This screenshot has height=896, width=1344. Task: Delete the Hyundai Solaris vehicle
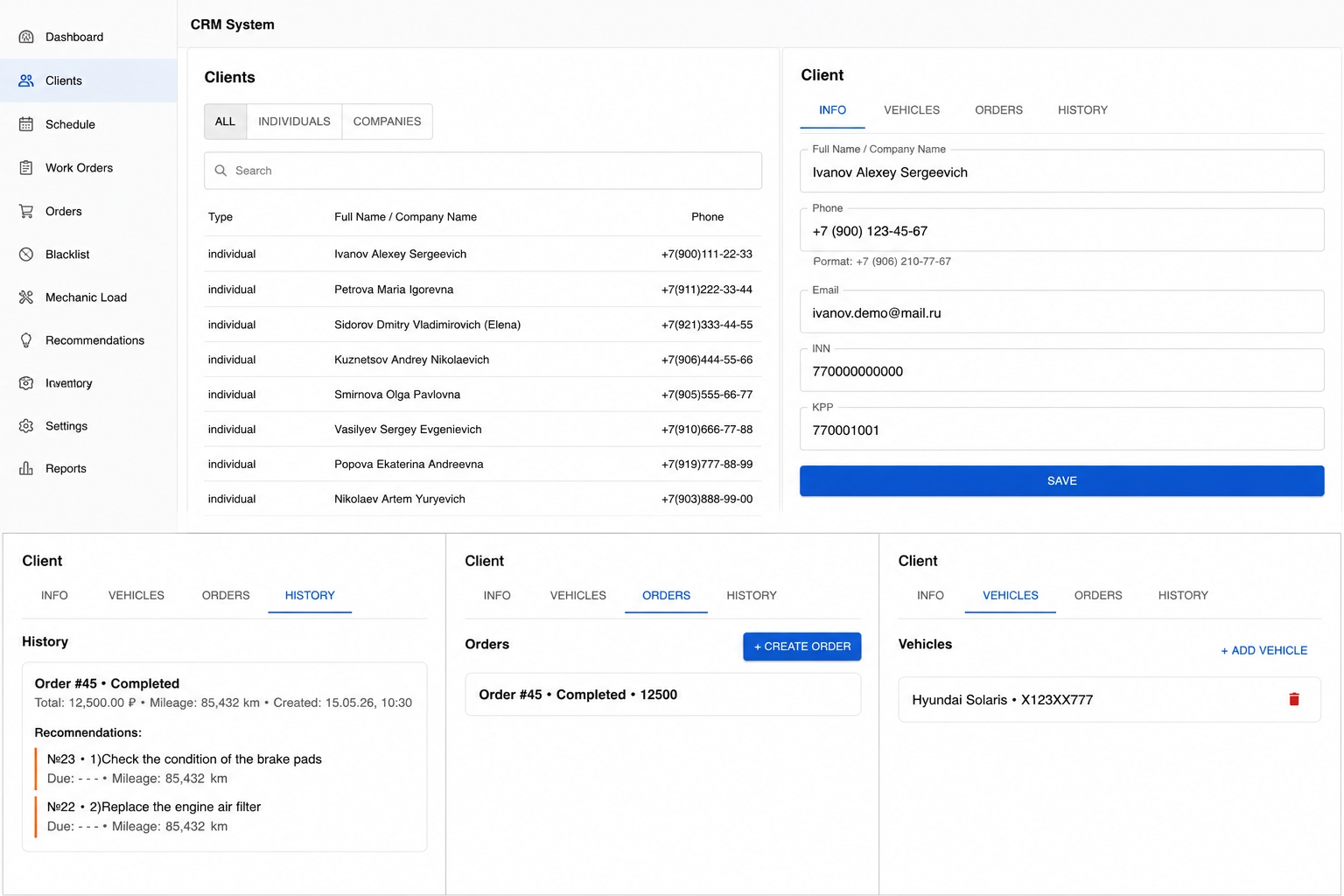coord(1294,699)
